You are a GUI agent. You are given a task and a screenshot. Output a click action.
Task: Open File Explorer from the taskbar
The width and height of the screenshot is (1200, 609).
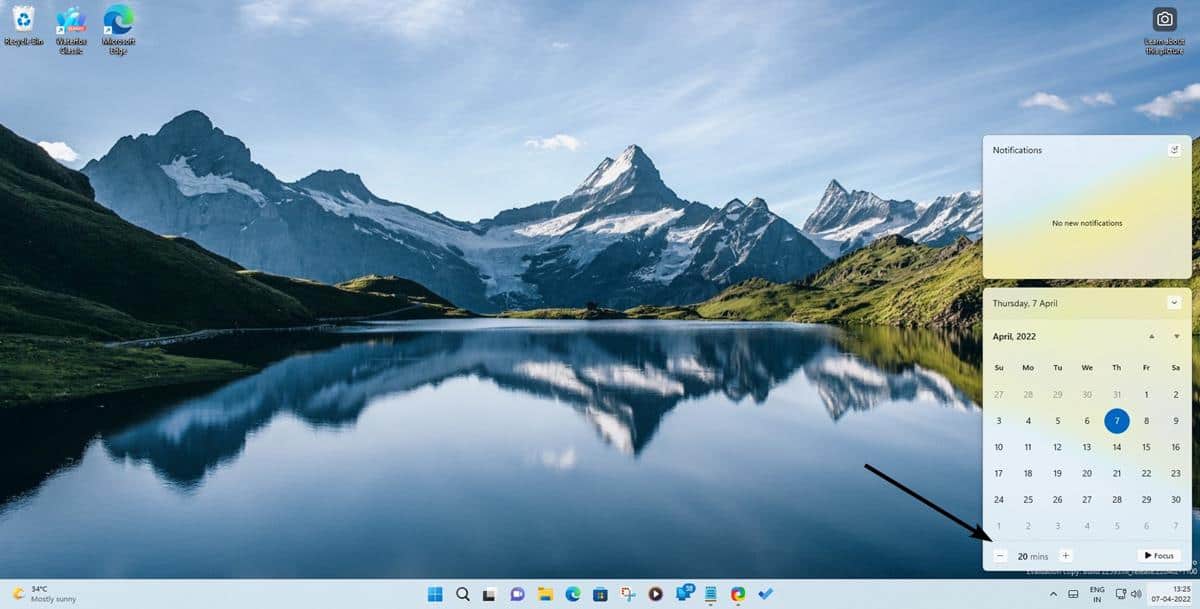coord(545,594)
